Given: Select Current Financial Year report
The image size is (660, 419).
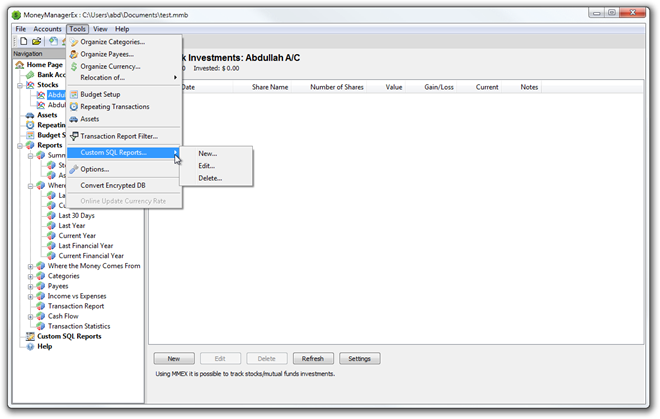Looking at the screenshot, I should click(91, 256).
